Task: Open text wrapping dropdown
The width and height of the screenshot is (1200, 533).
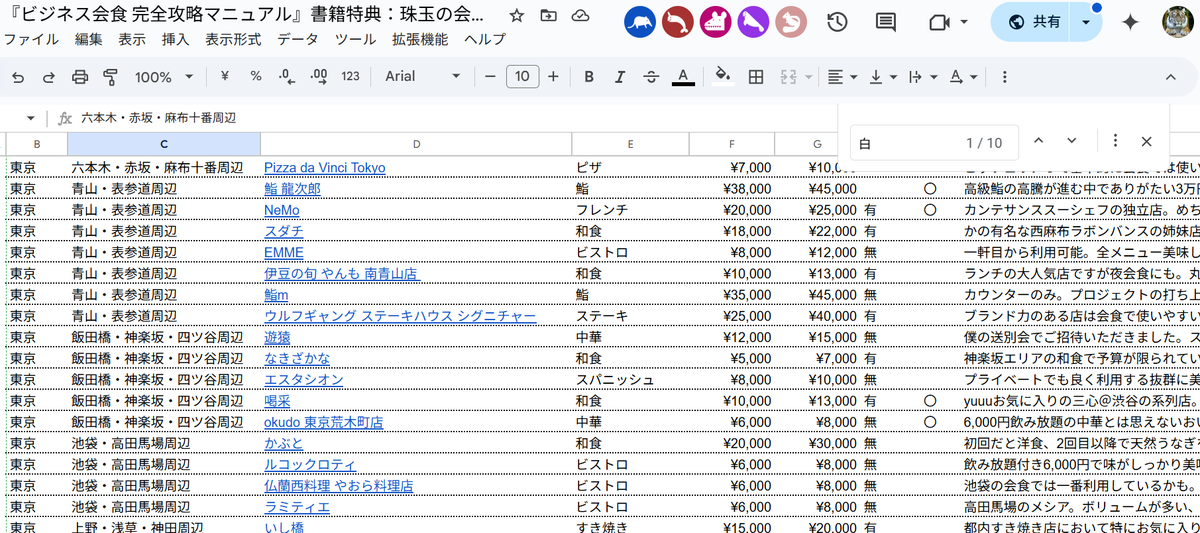Action: pyautogui.click(x=922, y=77)
